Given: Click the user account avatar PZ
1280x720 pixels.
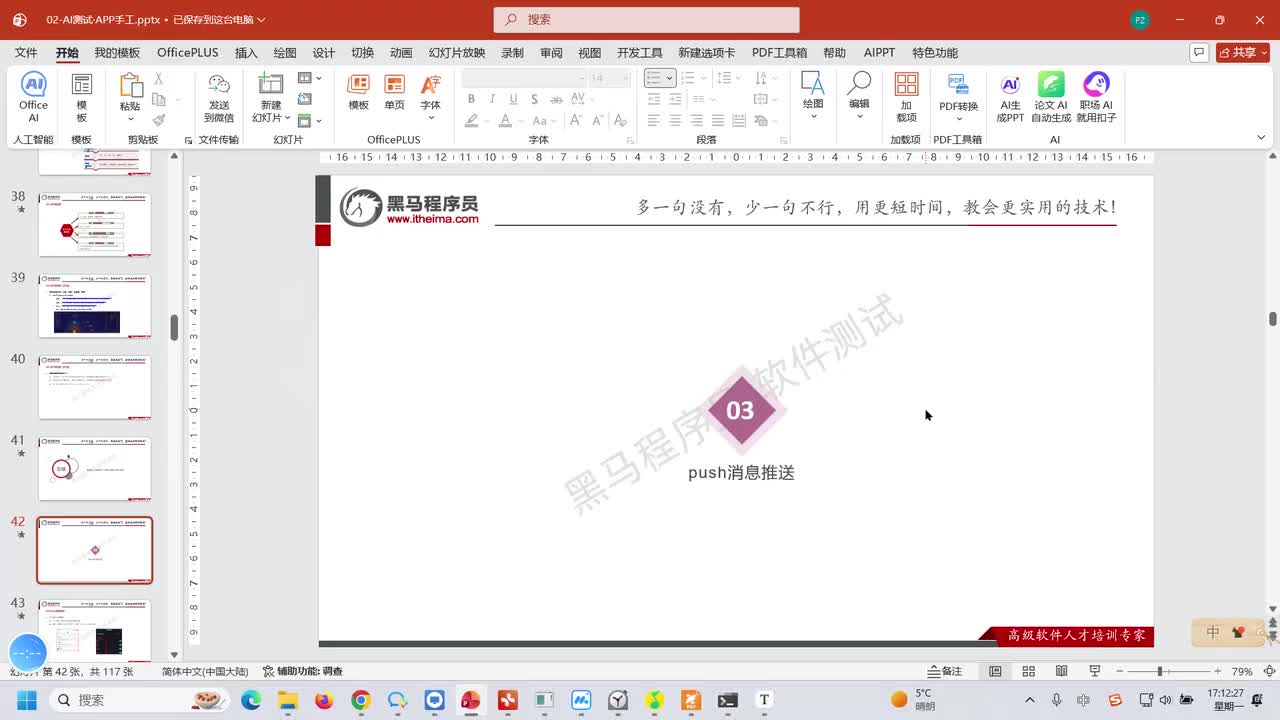Looking at the screenshot, I should 1139,20.
